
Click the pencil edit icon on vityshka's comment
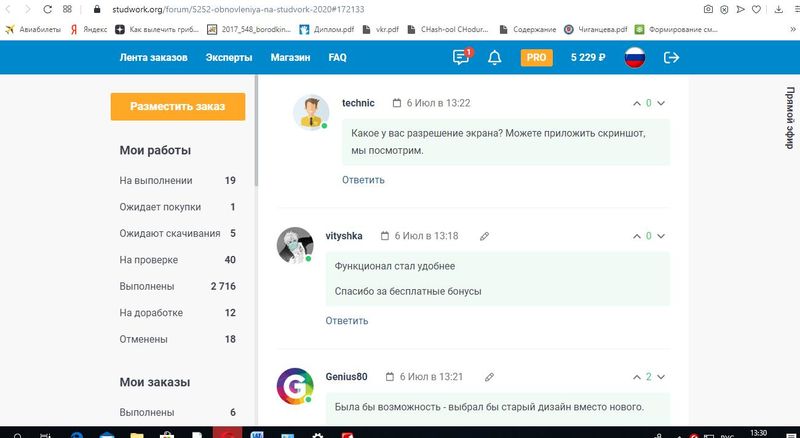pyautogui.click(x=484, y=236)
